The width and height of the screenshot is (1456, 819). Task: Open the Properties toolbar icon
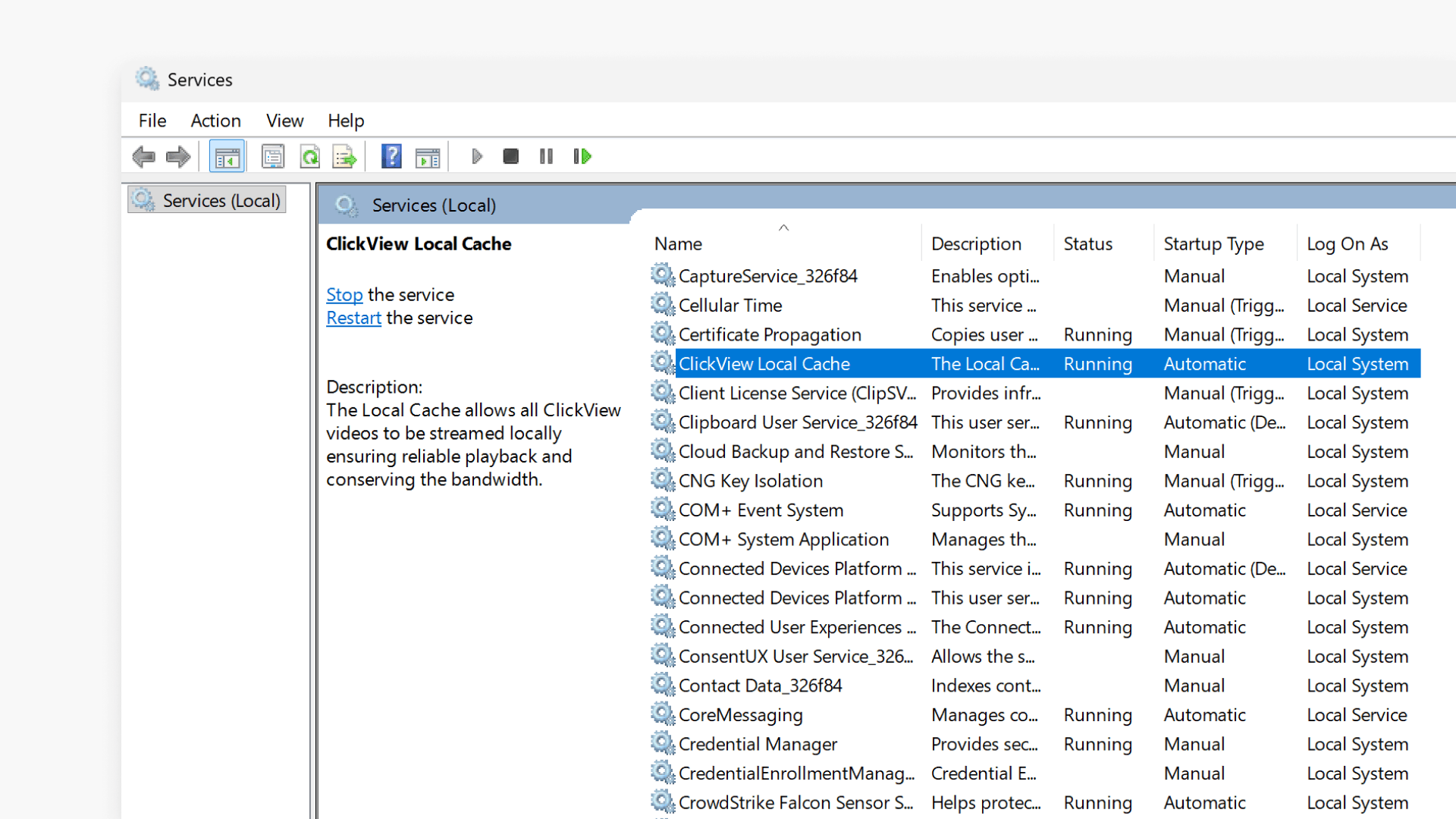273,157
